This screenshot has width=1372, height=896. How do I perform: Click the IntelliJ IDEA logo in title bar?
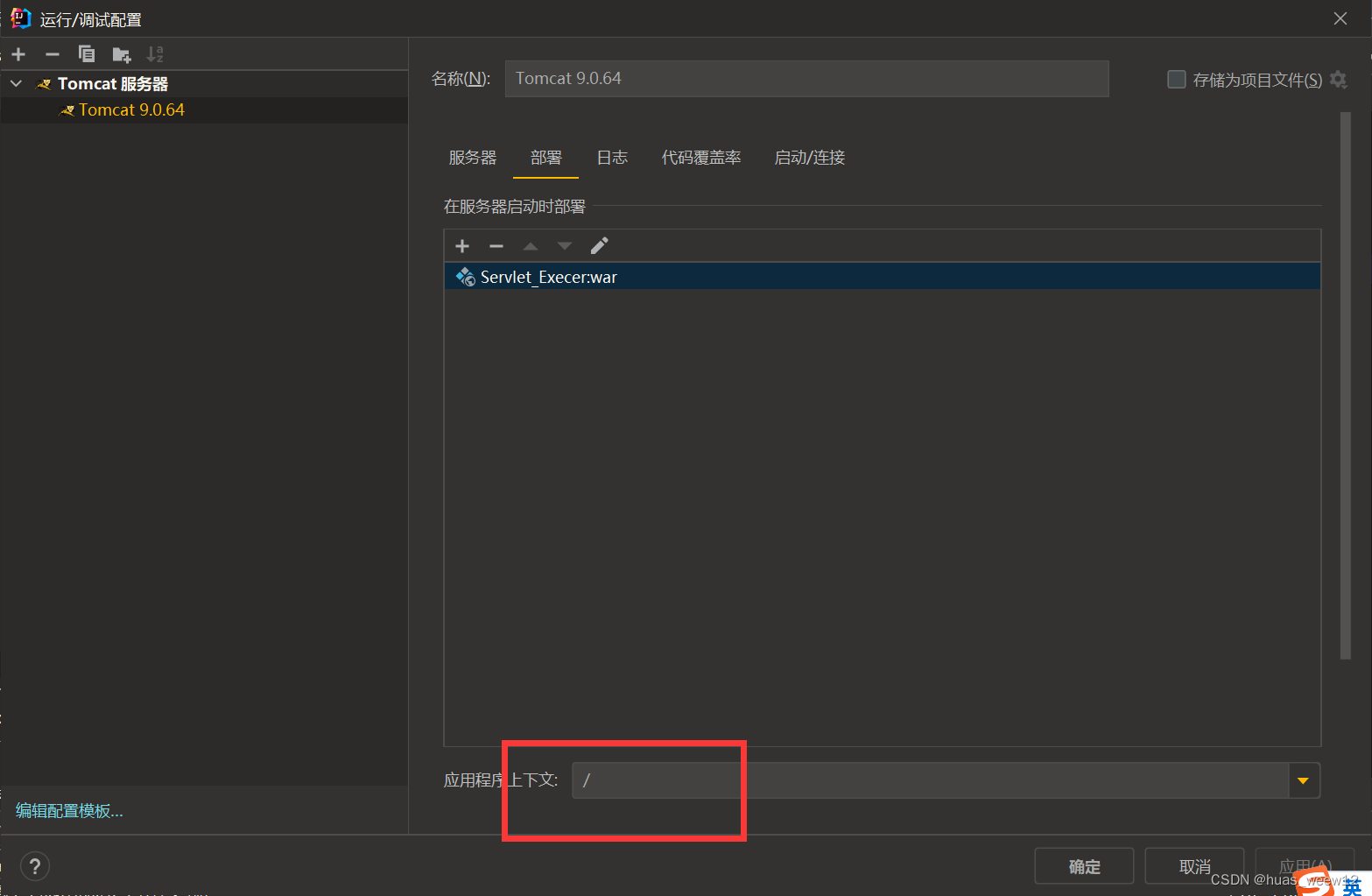(x=20, y=18)
